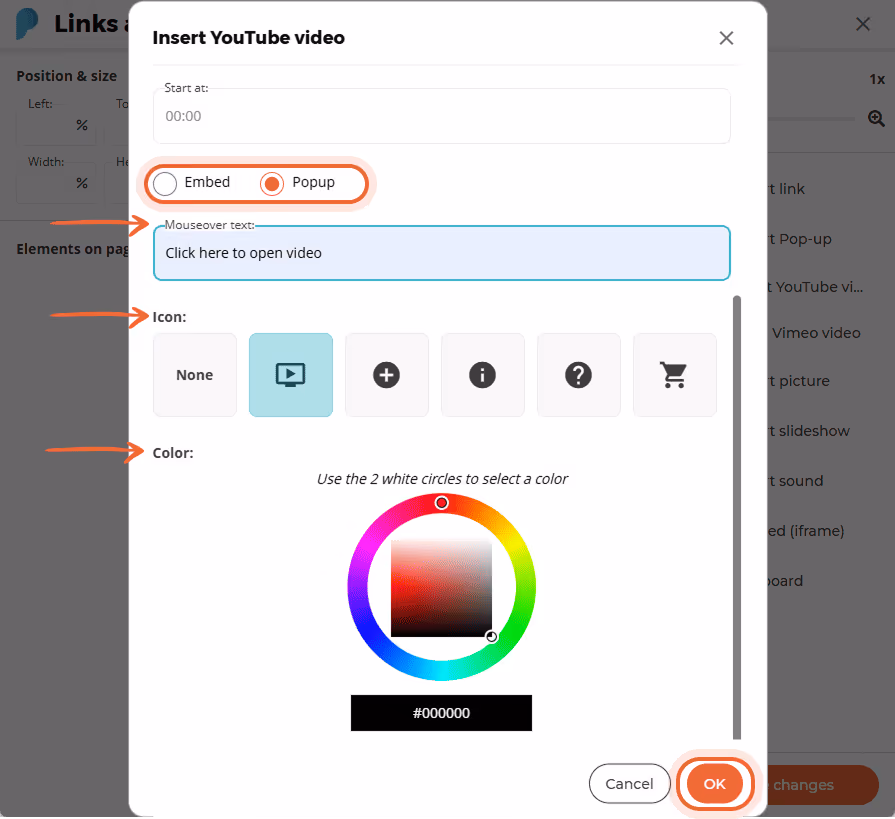The height and width of the screenshot is (819, 895).
Task: Select the video screen play icon
Action: click(x=291, y=375)
